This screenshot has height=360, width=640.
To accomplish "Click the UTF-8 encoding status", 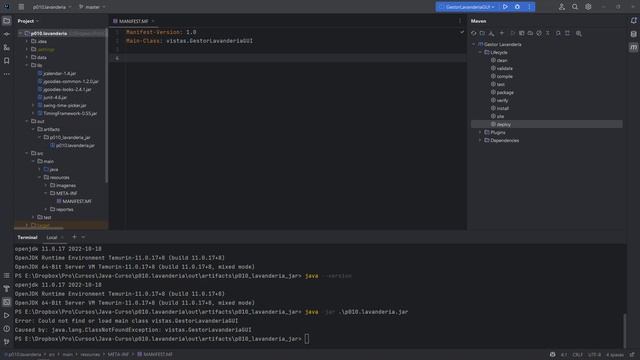I will (x=594, y=355).
